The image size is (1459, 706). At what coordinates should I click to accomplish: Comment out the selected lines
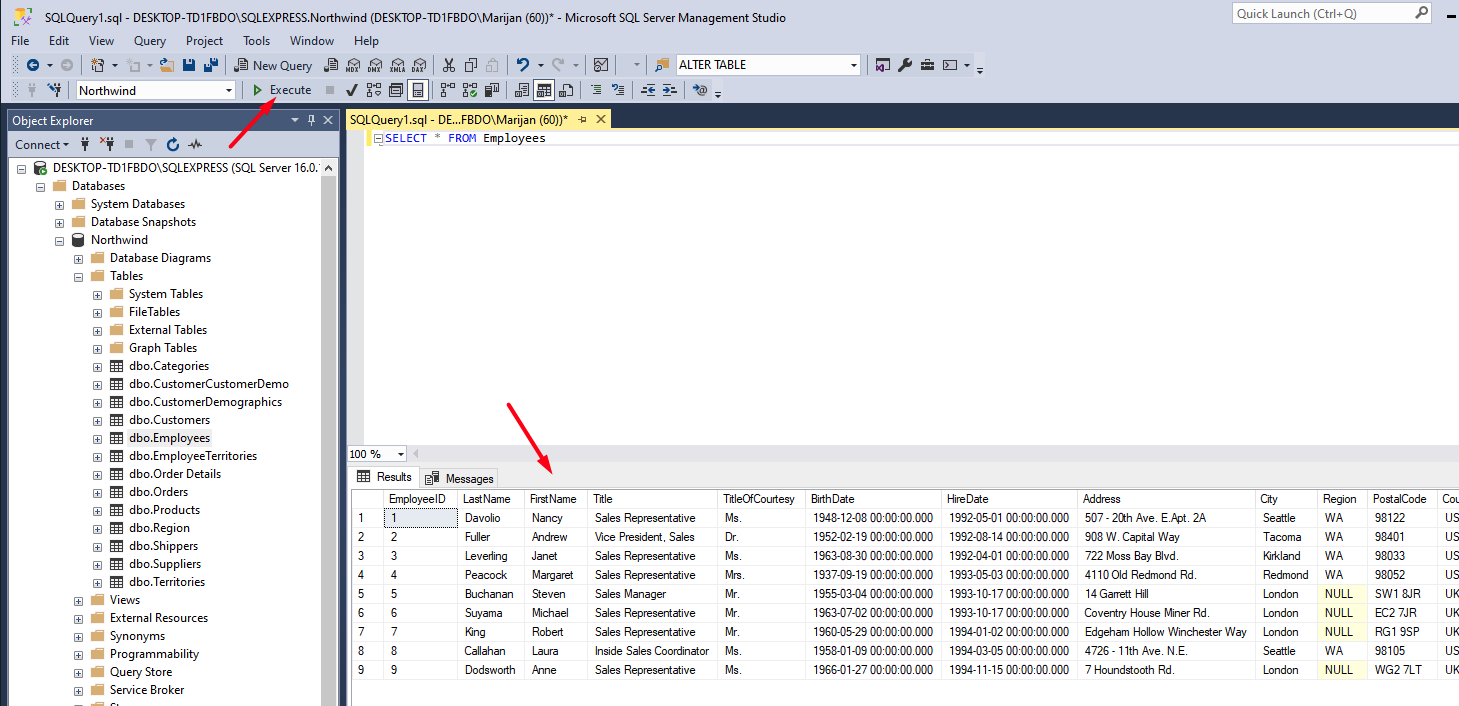596,90
